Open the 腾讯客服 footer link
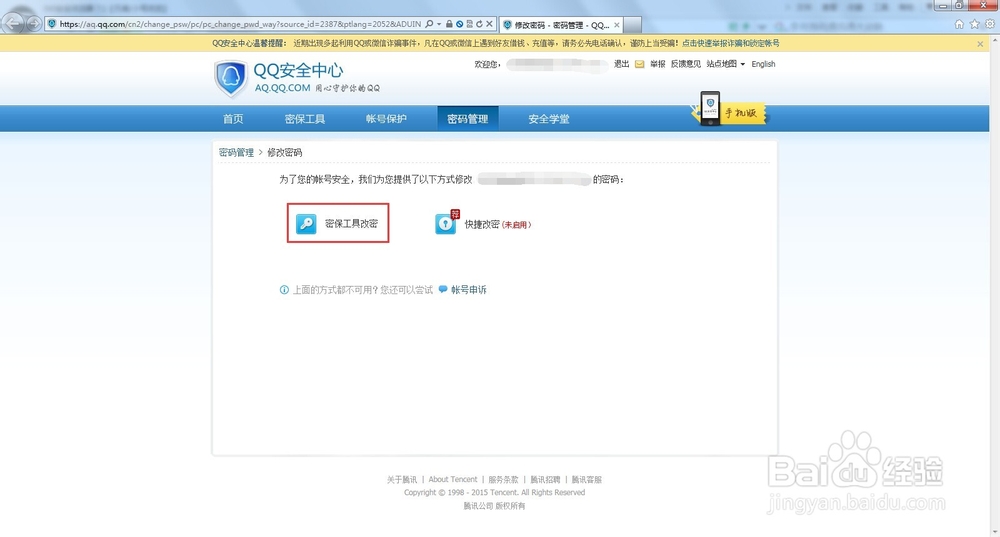1000x537 pixels. [587, 480]
